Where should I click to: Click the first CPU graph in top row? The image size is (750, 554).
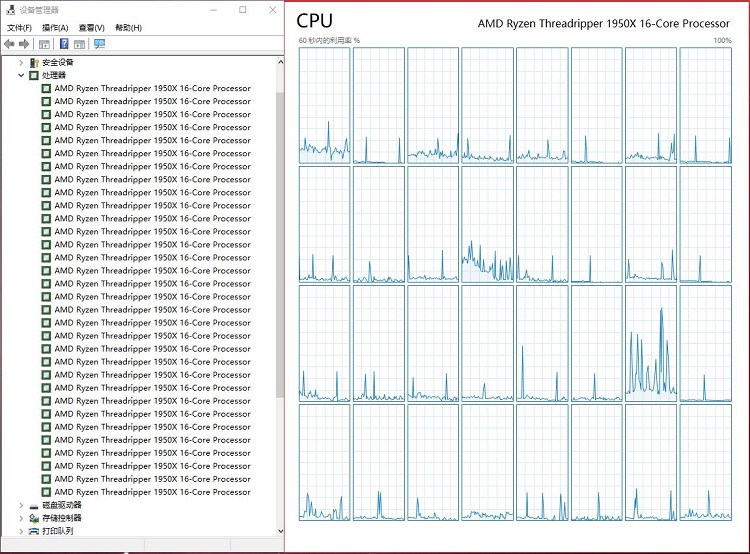tap(324, 106)
